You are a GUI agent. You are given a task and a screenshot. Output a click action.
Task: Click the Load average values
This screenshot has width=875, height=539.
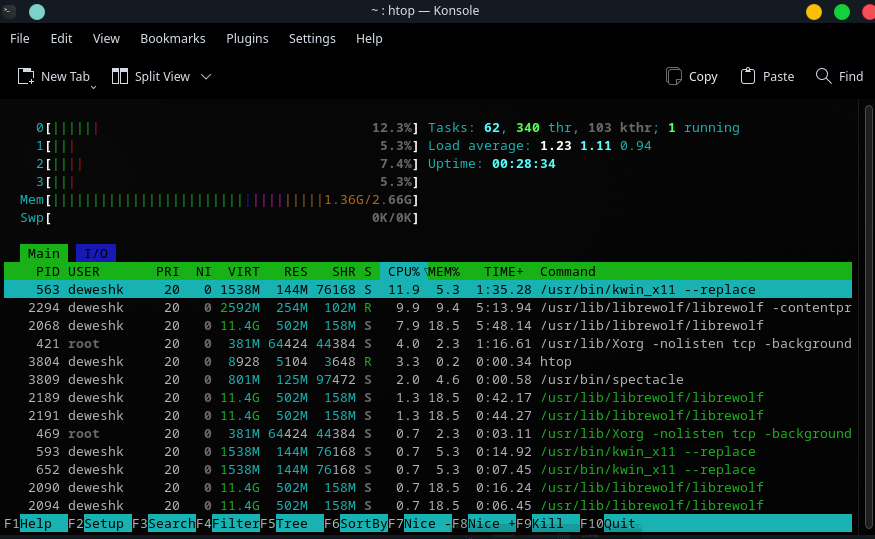click(595, 146)
